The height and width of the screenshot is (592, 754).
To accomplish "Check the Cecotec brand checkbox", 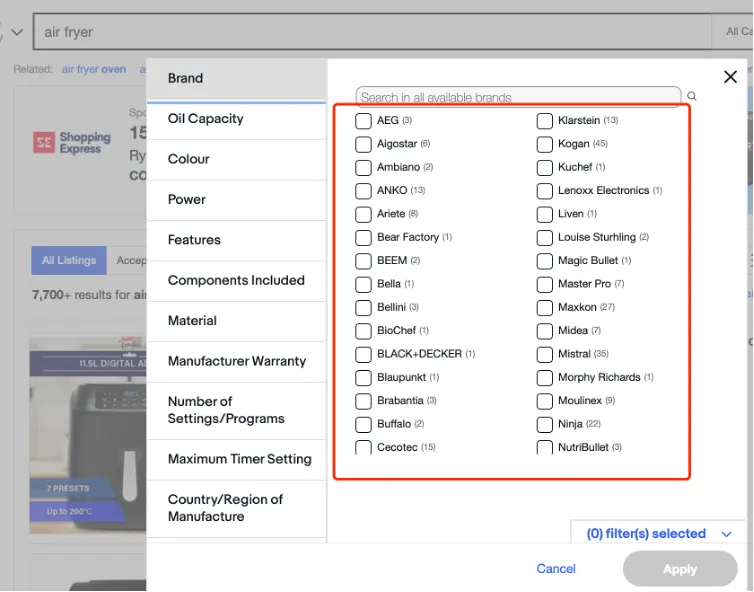I will click(x=363, y=447).
